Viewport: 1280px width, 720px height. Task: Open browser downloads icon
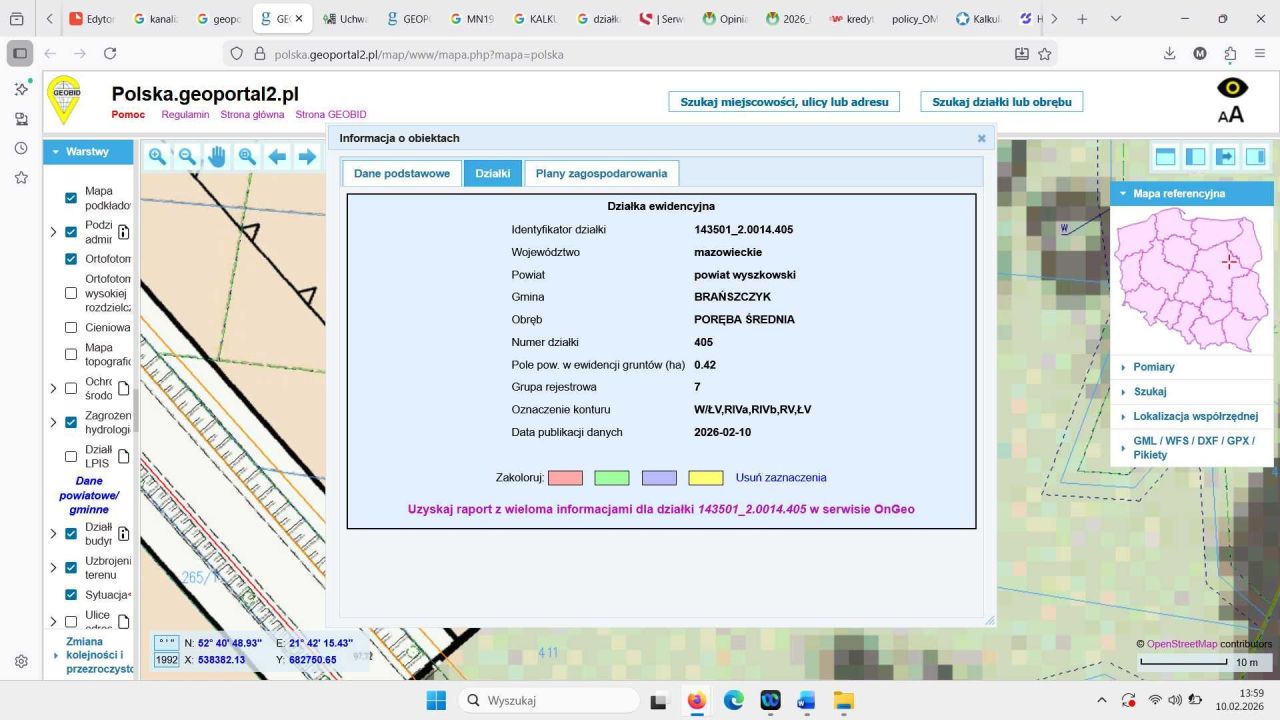click(1169, 54)
